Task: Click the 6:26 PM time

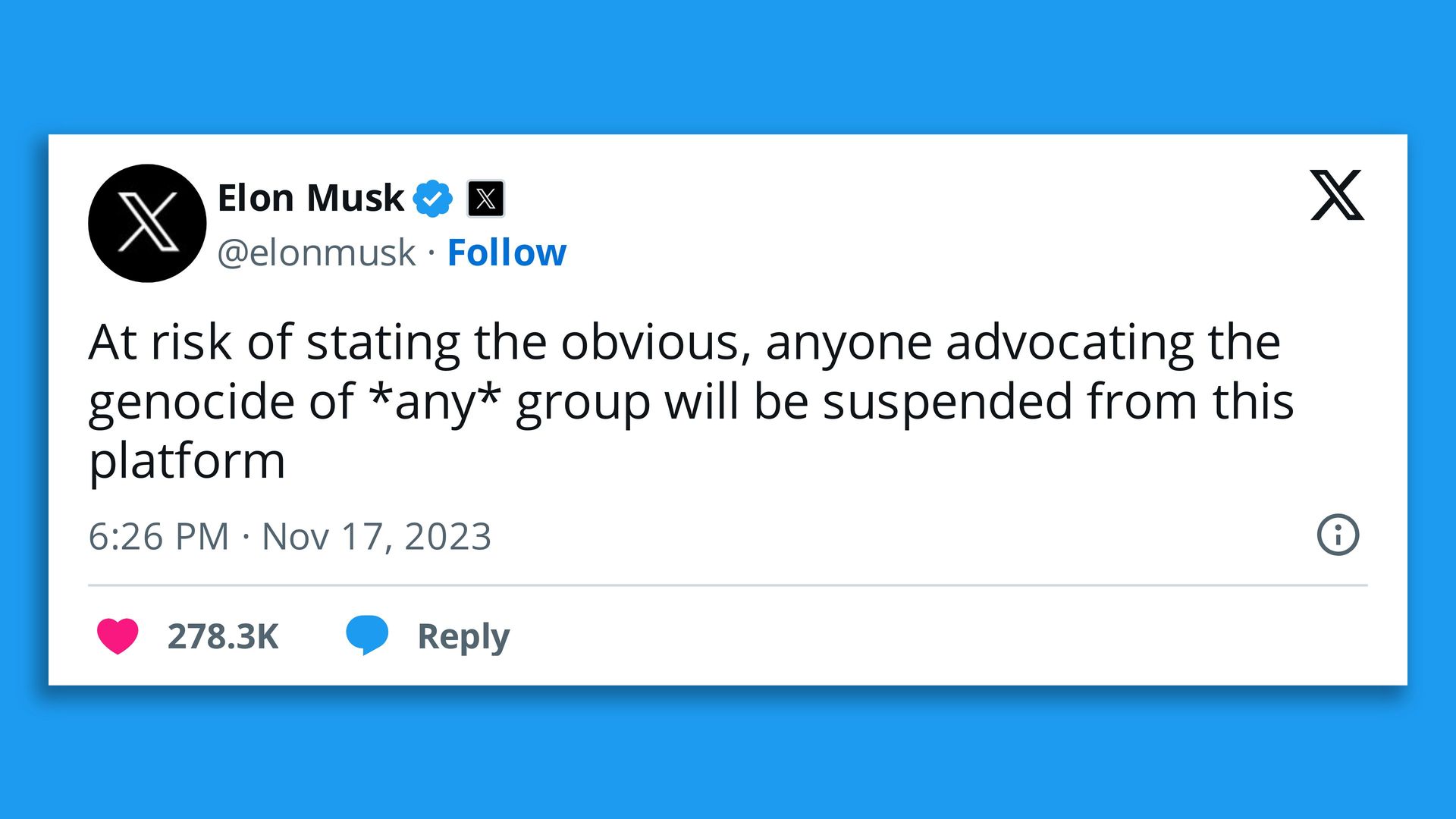Action: [x=158, y=537]
